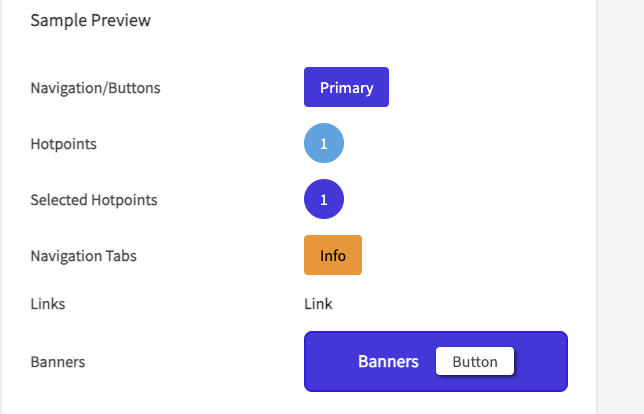
Task: Tap the number in the unselected hotpoint
Action: click(x=324, y=144)
